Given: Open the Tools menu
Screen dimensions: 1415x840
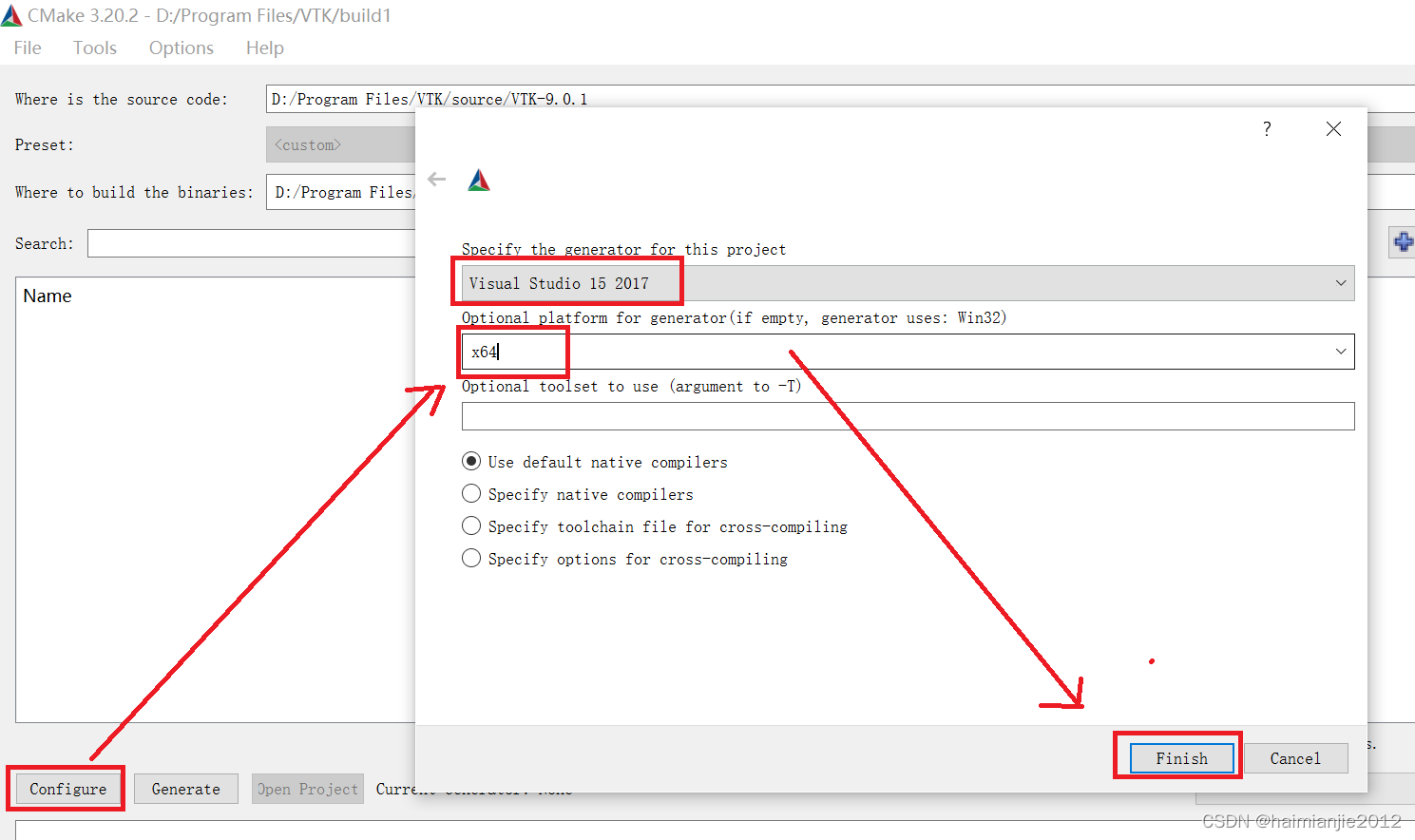Looking at the screenshot, I should tap(95, 48).
